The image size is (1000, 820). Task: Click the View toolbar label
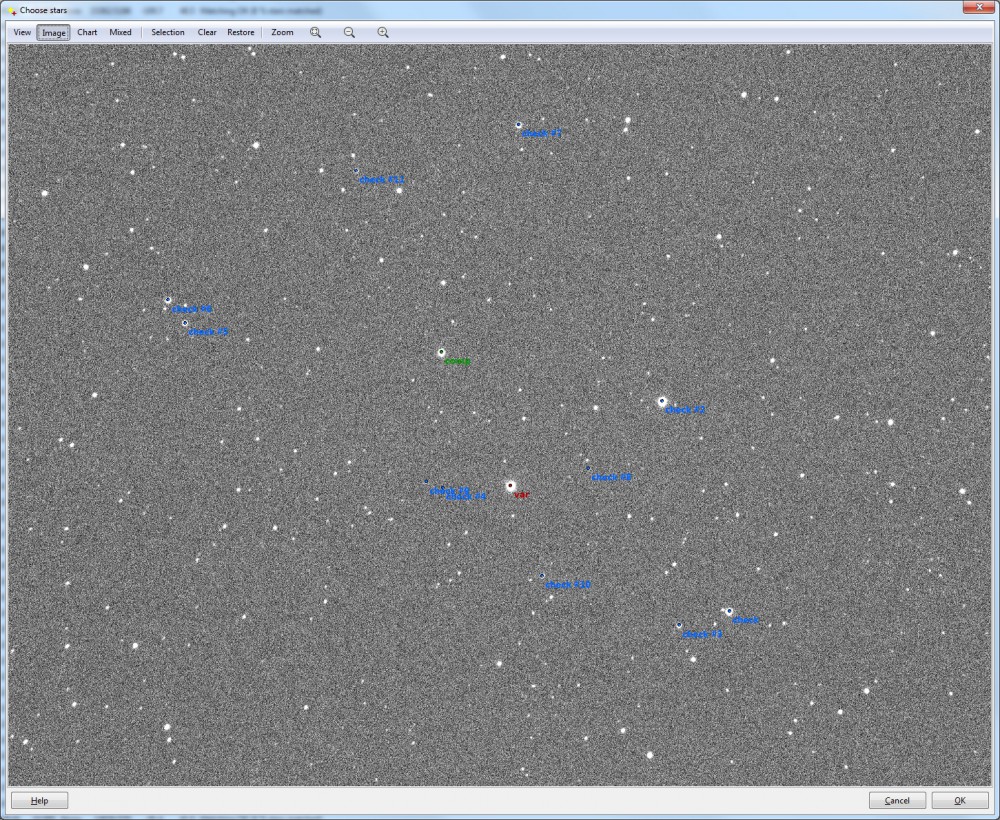(22, 32)
